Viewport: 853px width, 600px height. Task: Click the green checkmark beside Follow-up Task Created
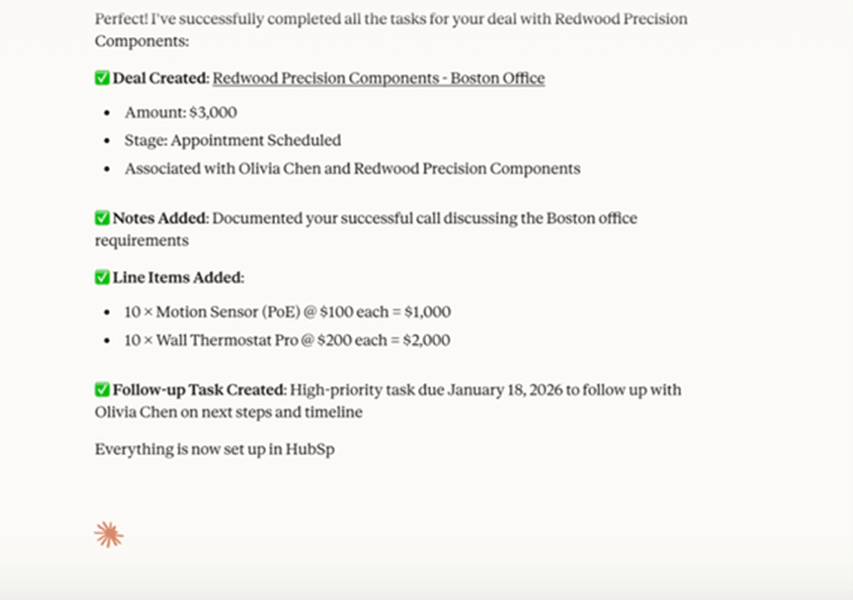(x=102, y=389)
